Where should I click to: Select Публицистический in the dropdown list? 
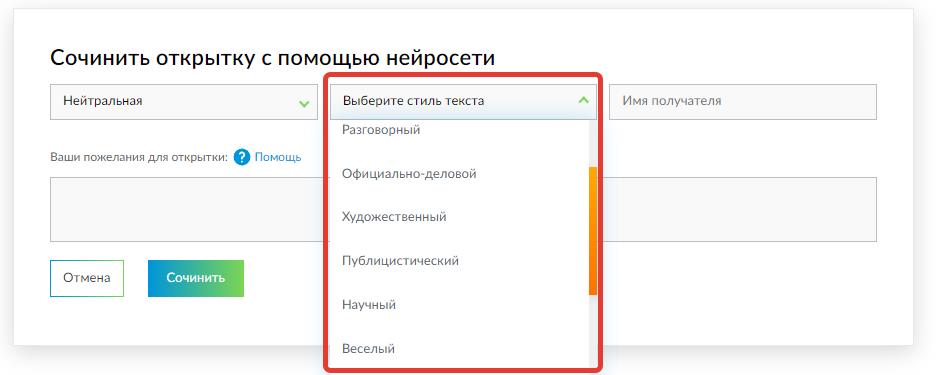pos(400,260)
